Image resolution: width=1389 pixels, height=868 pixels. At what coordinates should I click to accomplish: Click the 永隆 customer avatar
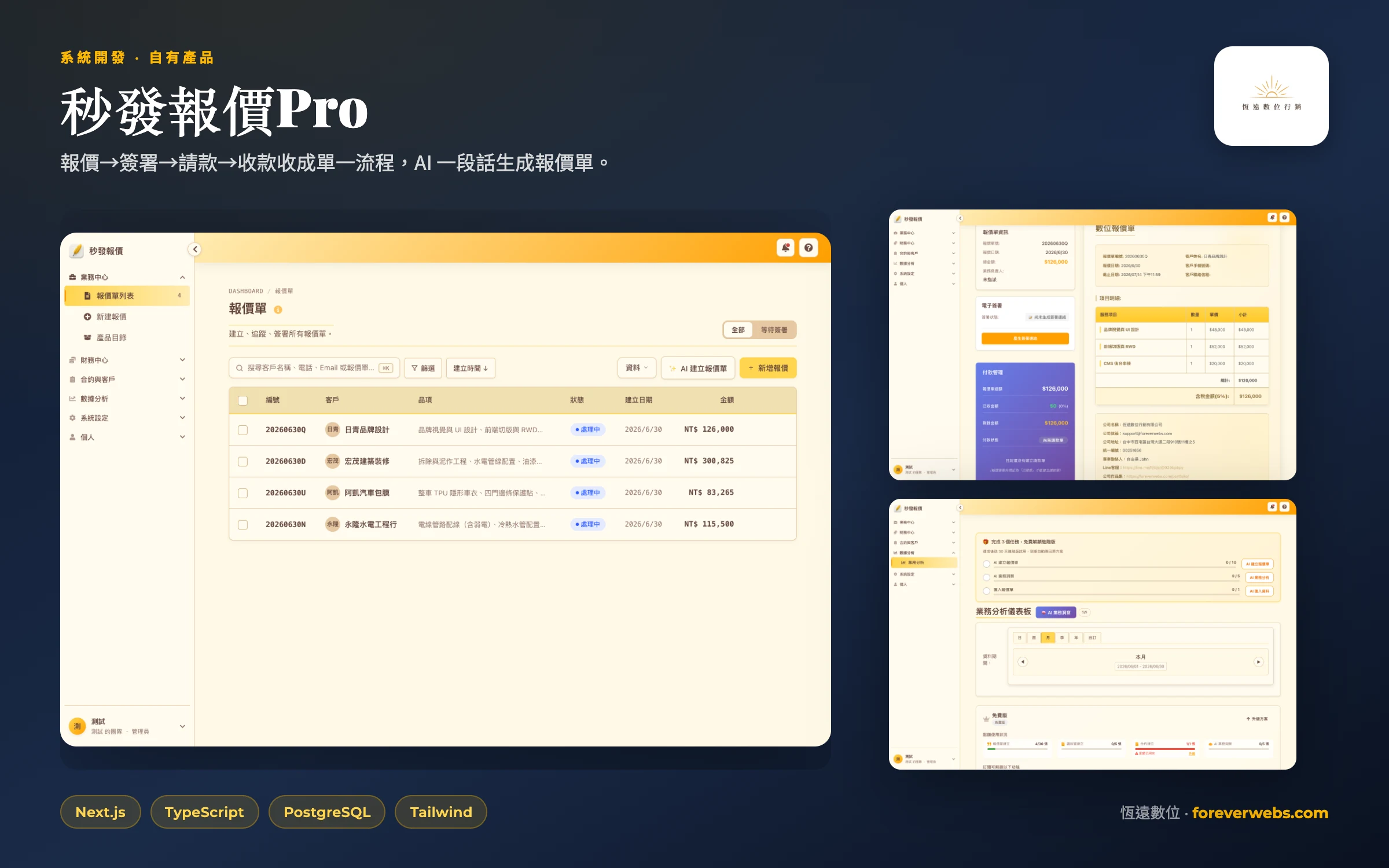pos(332,524)
